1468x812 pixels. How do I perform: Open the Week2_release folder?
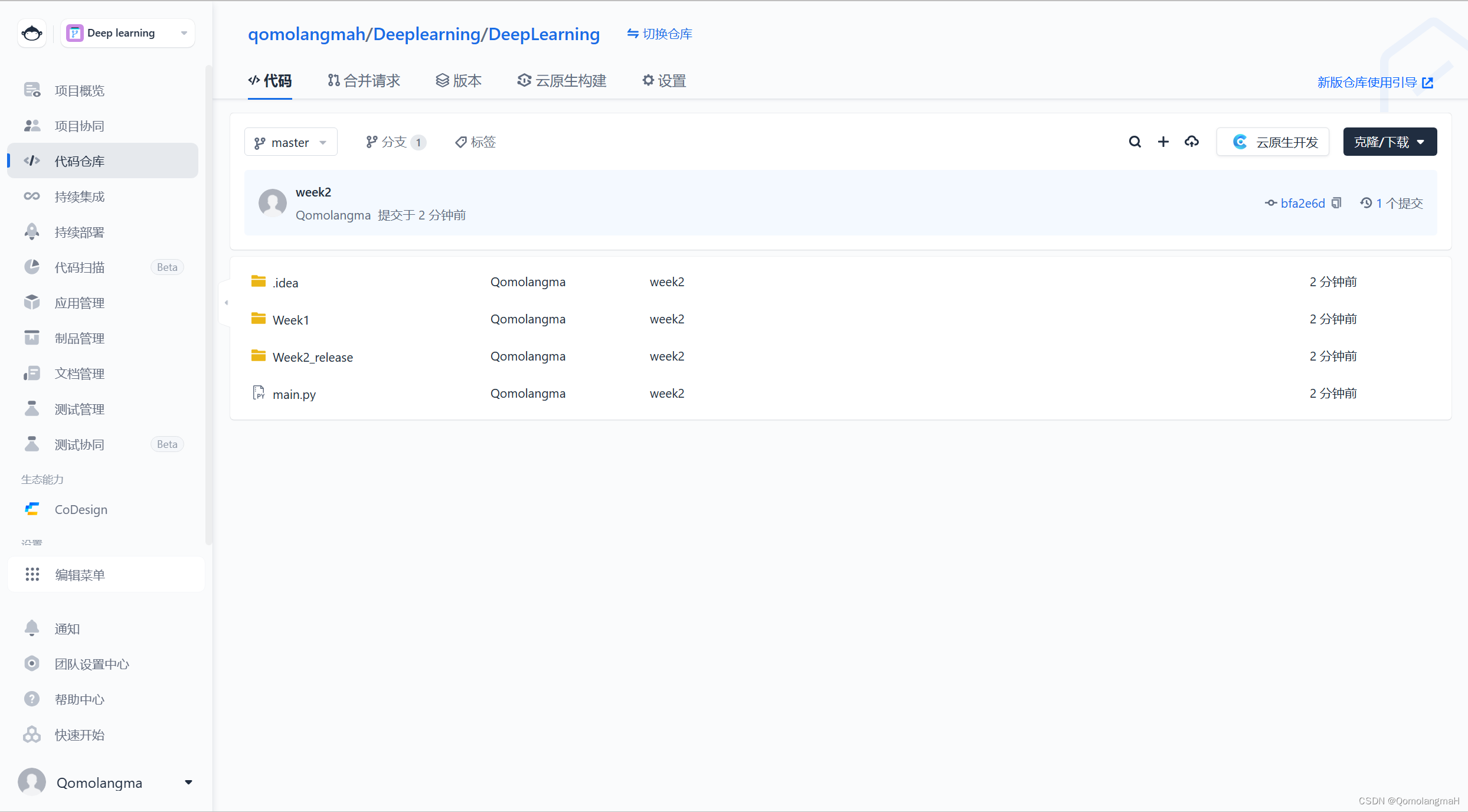[313, 357]
